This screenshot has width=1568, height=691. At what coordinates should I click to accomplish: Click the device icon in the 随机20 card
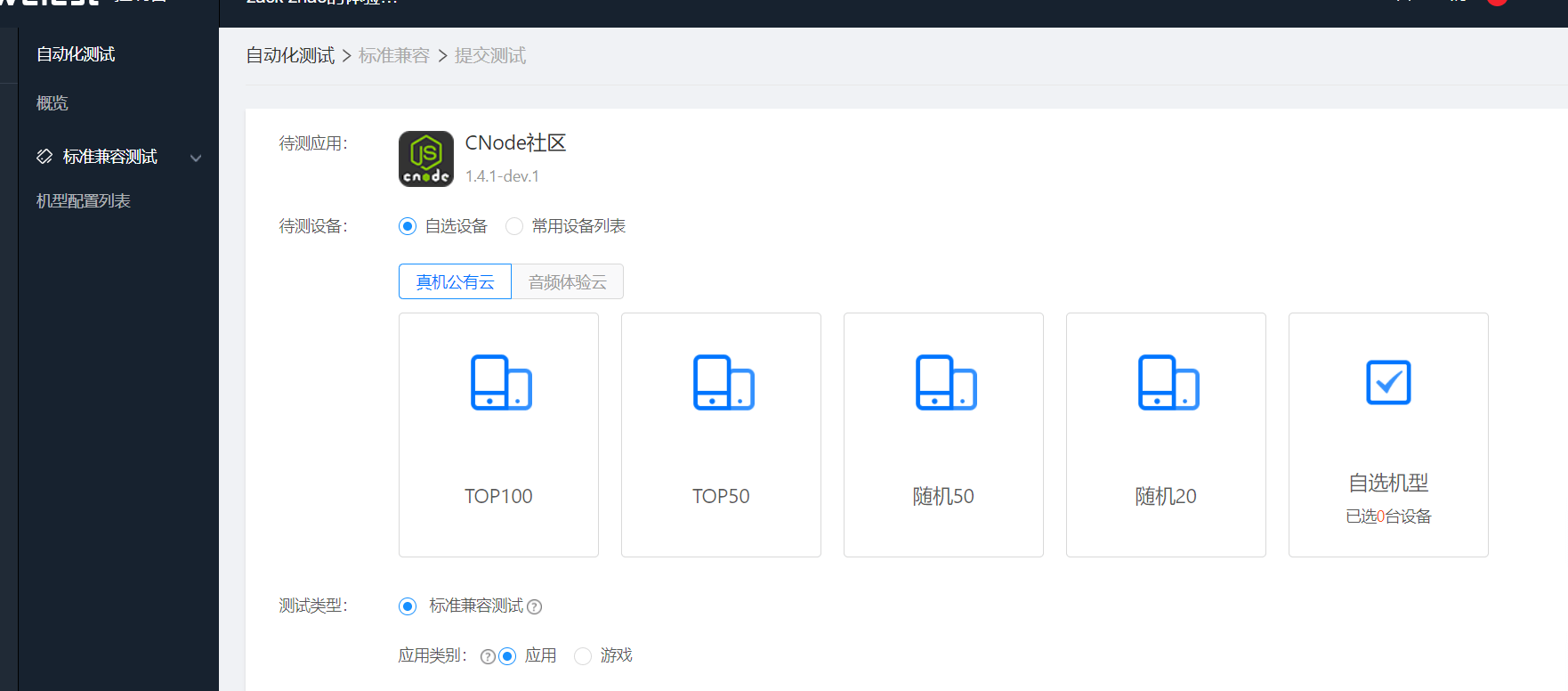pos(1168,382)
